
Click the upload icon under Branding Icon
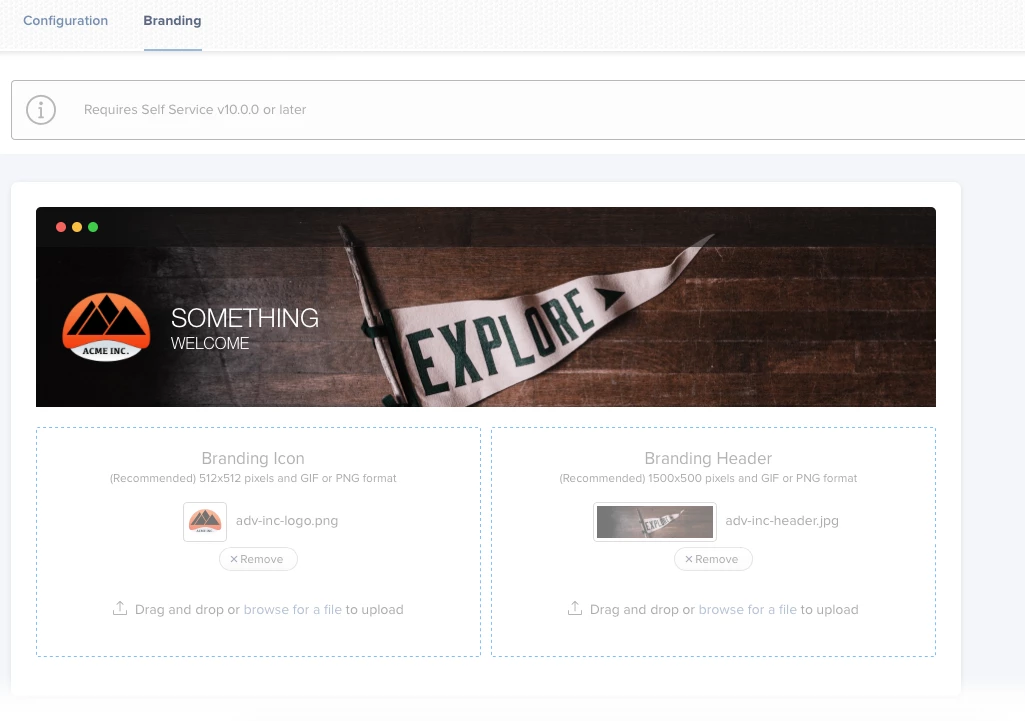pyautogui.click(x=120, y=608)
